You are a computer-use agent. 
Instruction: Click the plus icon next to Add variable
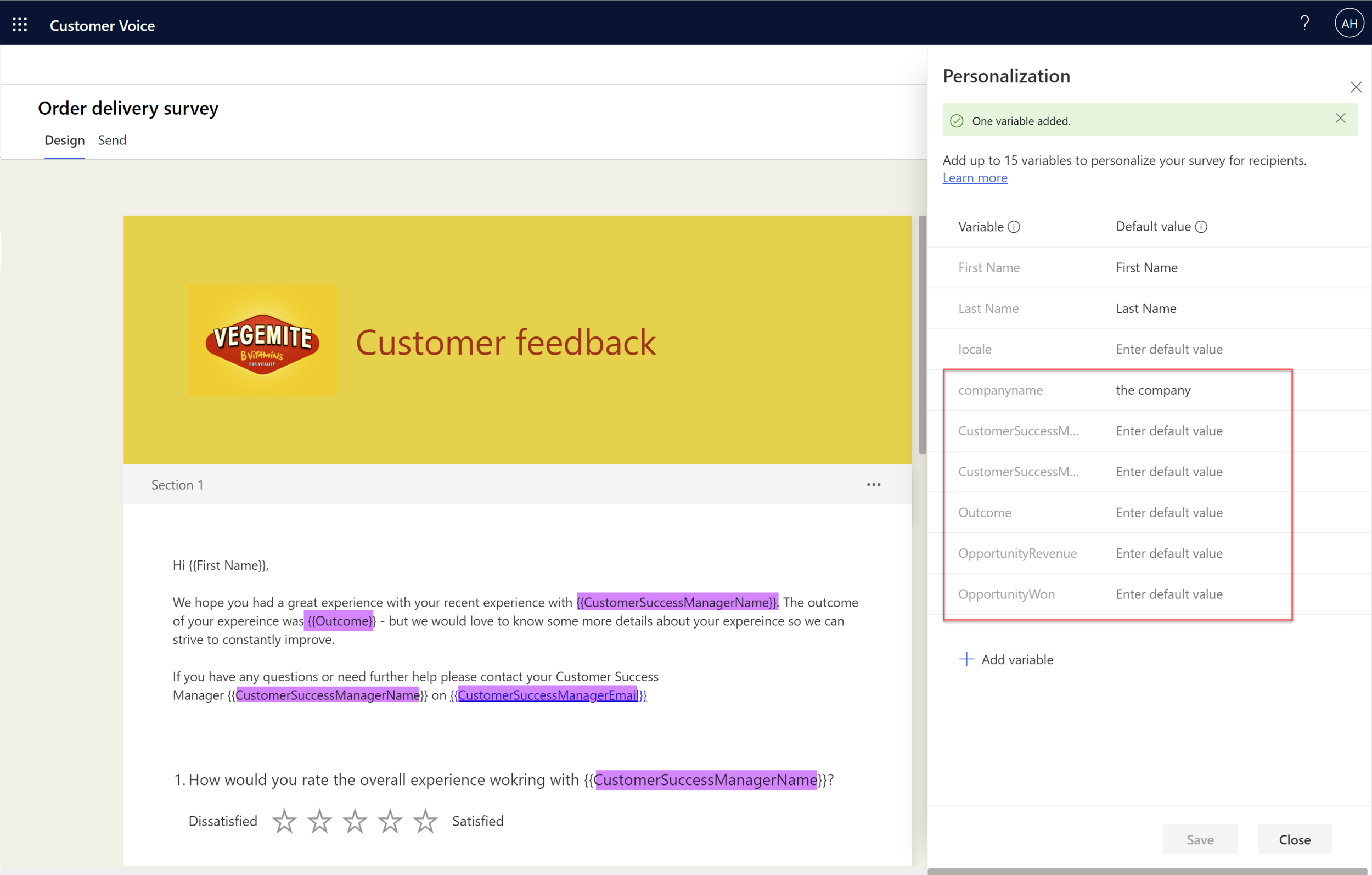tap(966, 659)
